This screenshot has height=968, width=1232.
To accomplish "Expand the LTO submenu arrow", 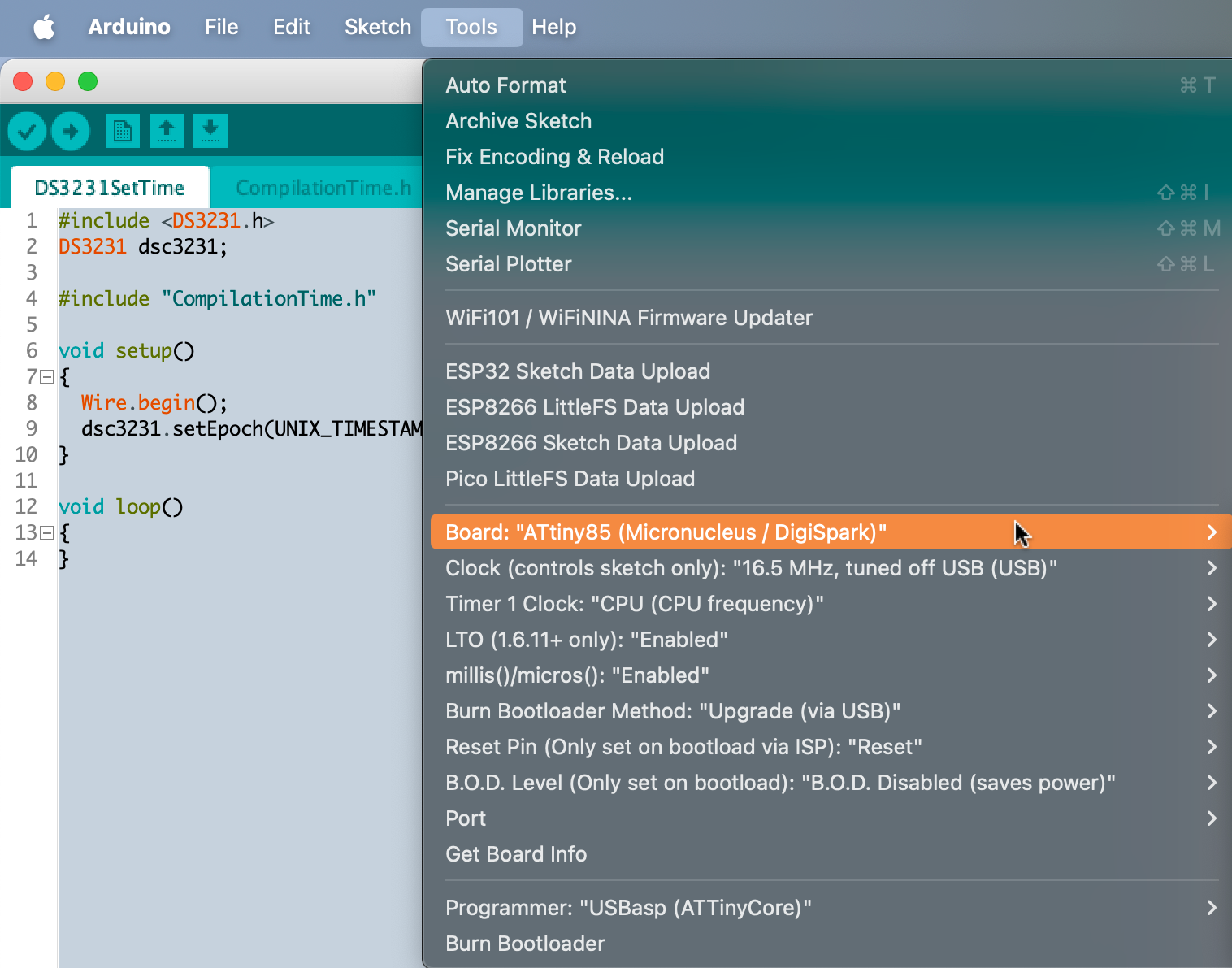I will [1212, 640].
